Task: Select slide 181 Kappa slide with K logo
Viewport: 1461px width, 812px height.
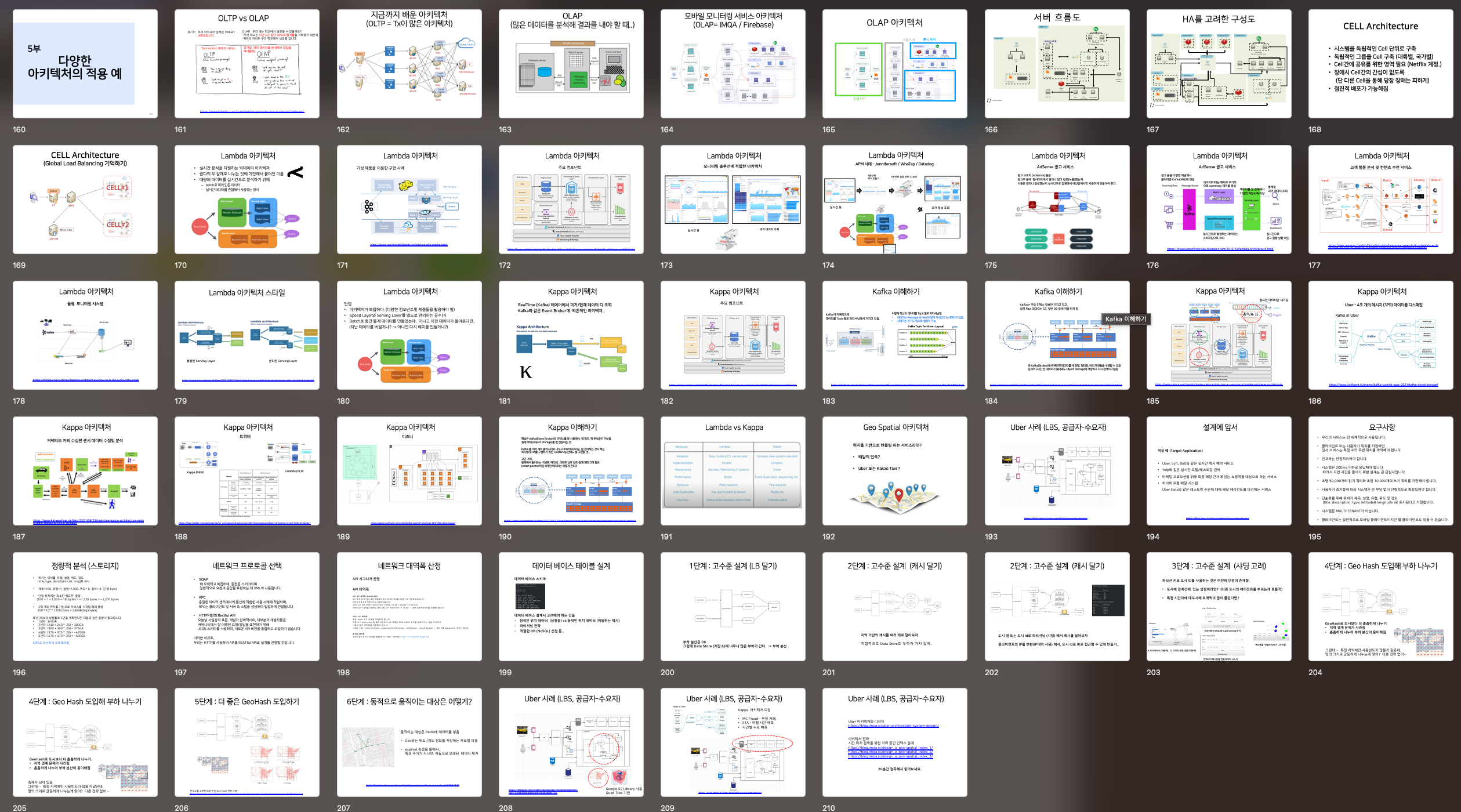Action: point(571,335)
